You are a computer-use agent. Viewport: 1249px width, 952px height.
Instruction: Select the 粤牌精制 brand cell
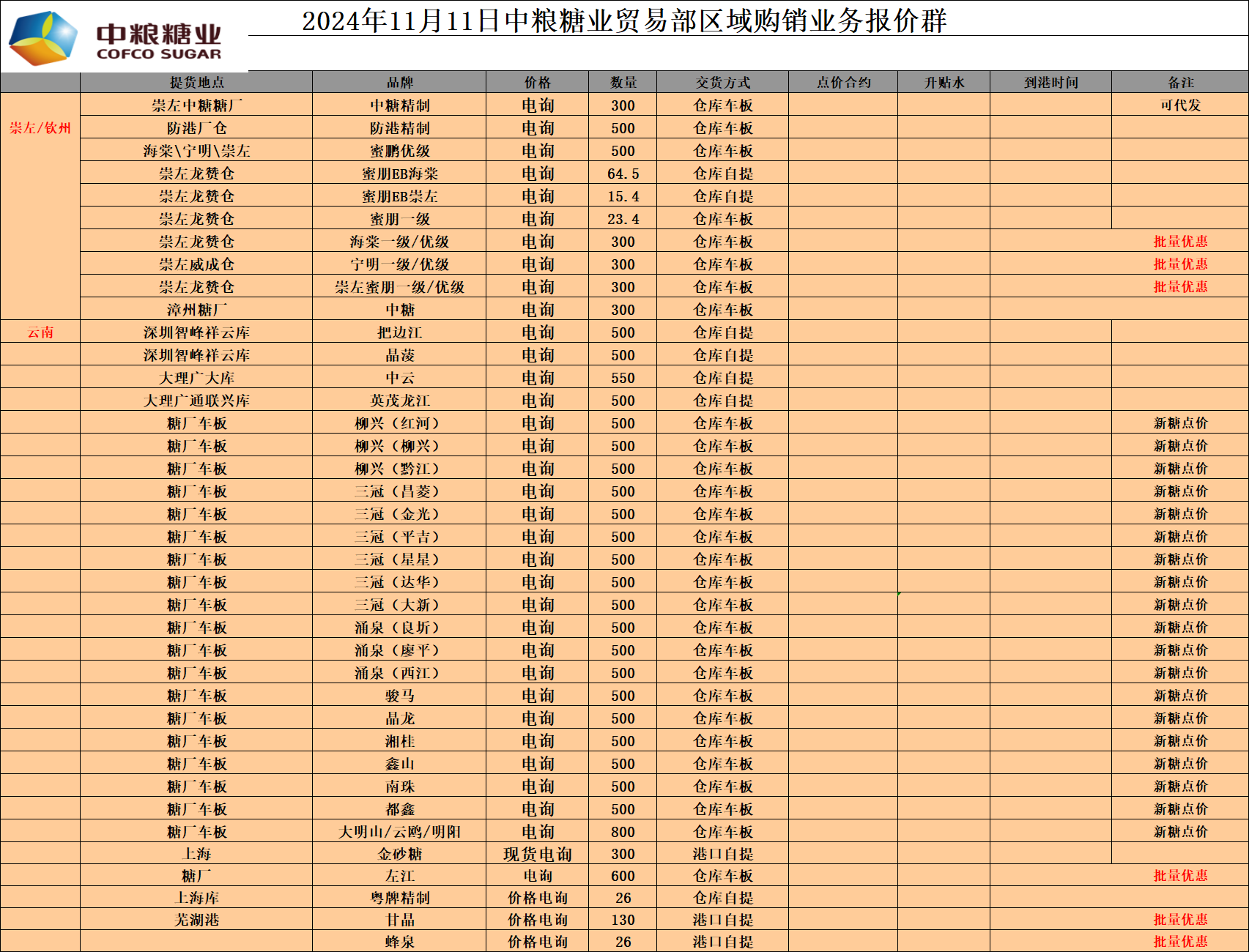pyautogui.click(x=399, y=898)
